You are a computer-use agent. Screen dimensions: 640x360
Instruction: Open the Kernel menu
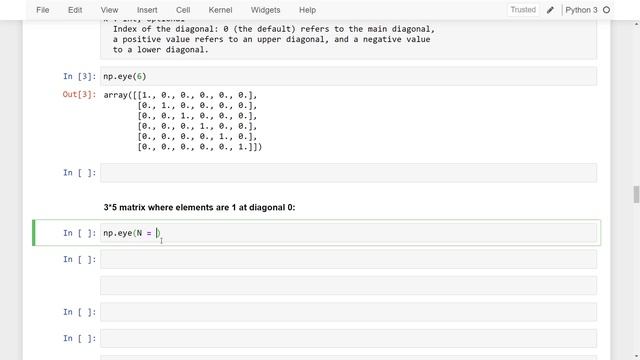tap(220, 10)
